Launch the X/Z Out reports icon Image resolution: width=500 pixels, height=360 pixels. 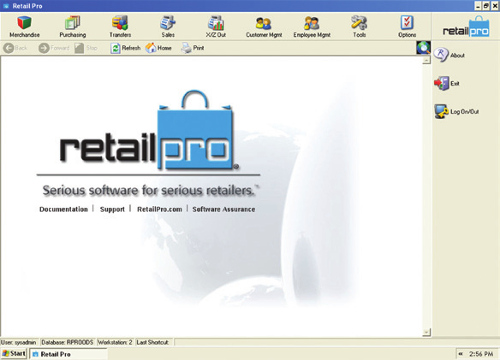pos(216,27)
